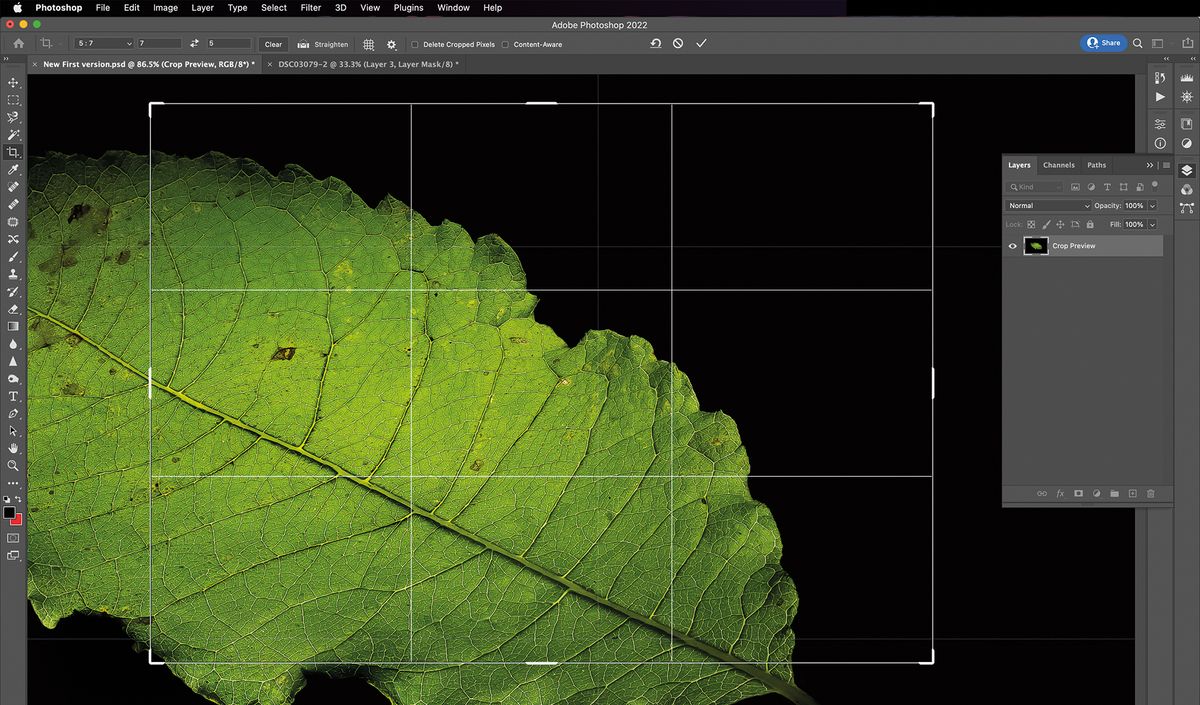Select the Move tool

coord(13,83)
